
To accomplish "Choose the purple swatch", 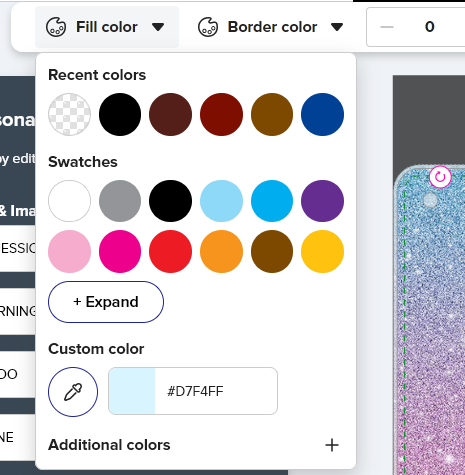I will [322, 201].
